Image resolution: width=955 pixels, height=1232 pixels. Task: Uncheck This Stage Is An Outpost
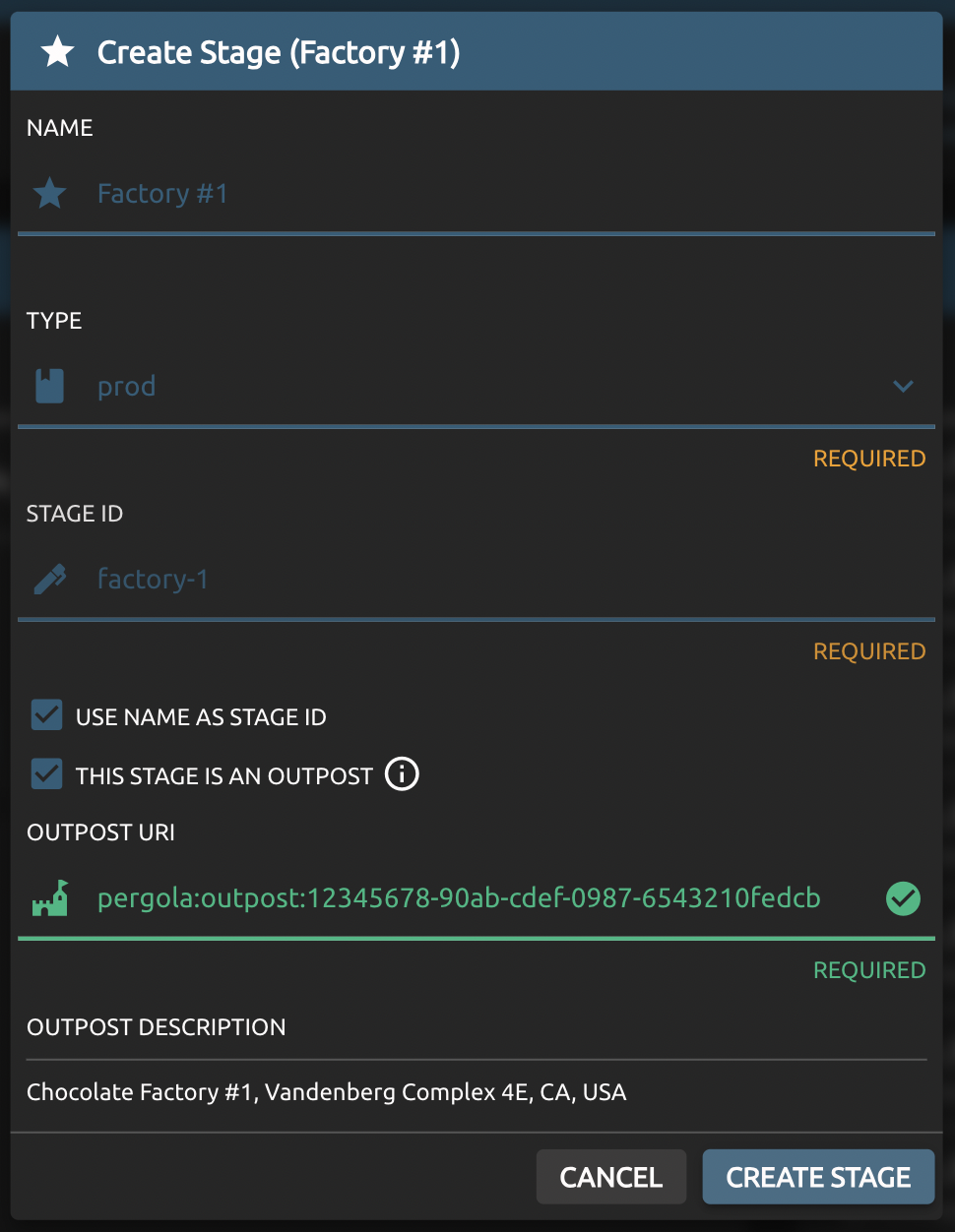pos(46,774)
